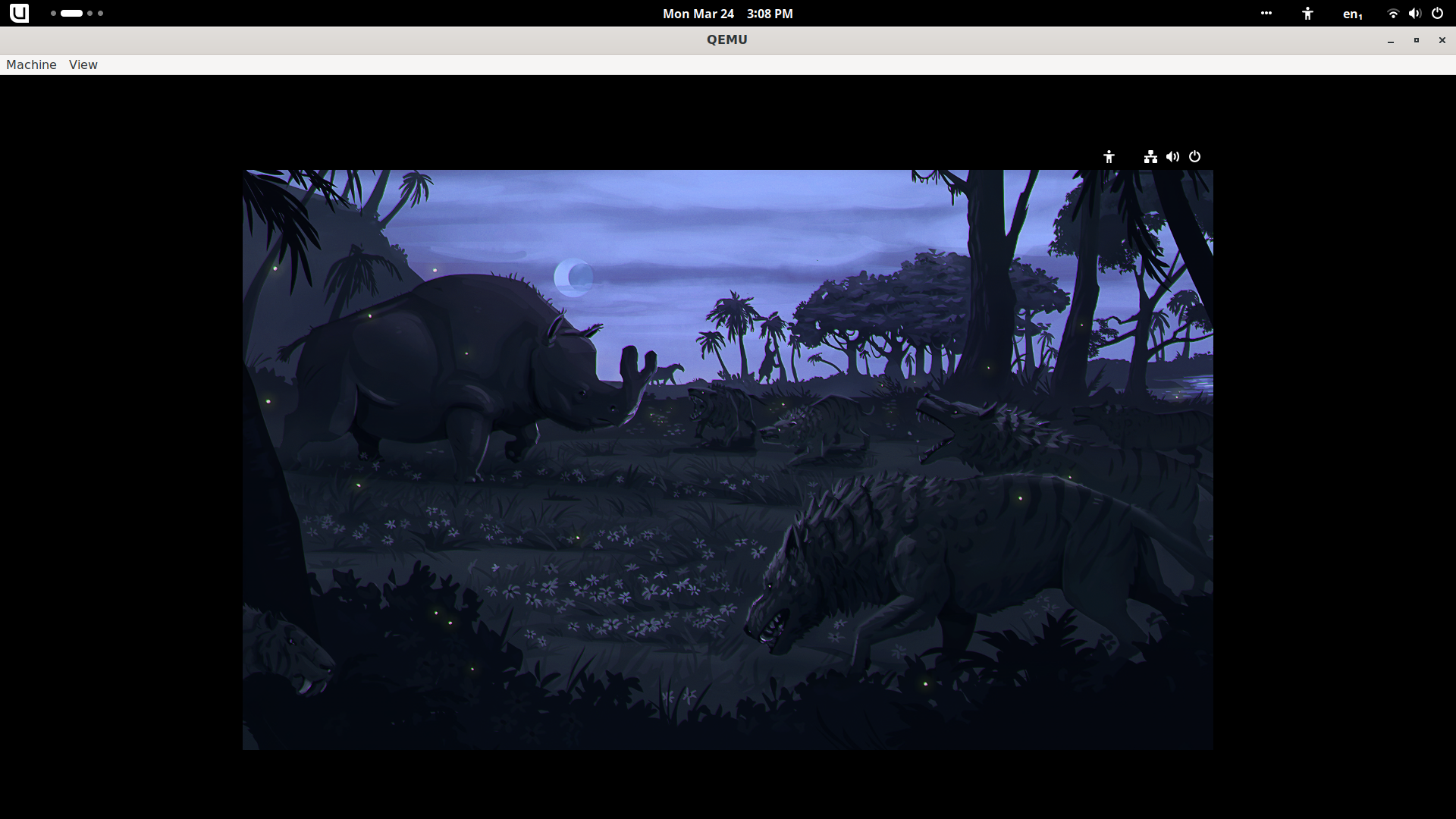Open the en keyboard layout selector

pos(1352,14)
